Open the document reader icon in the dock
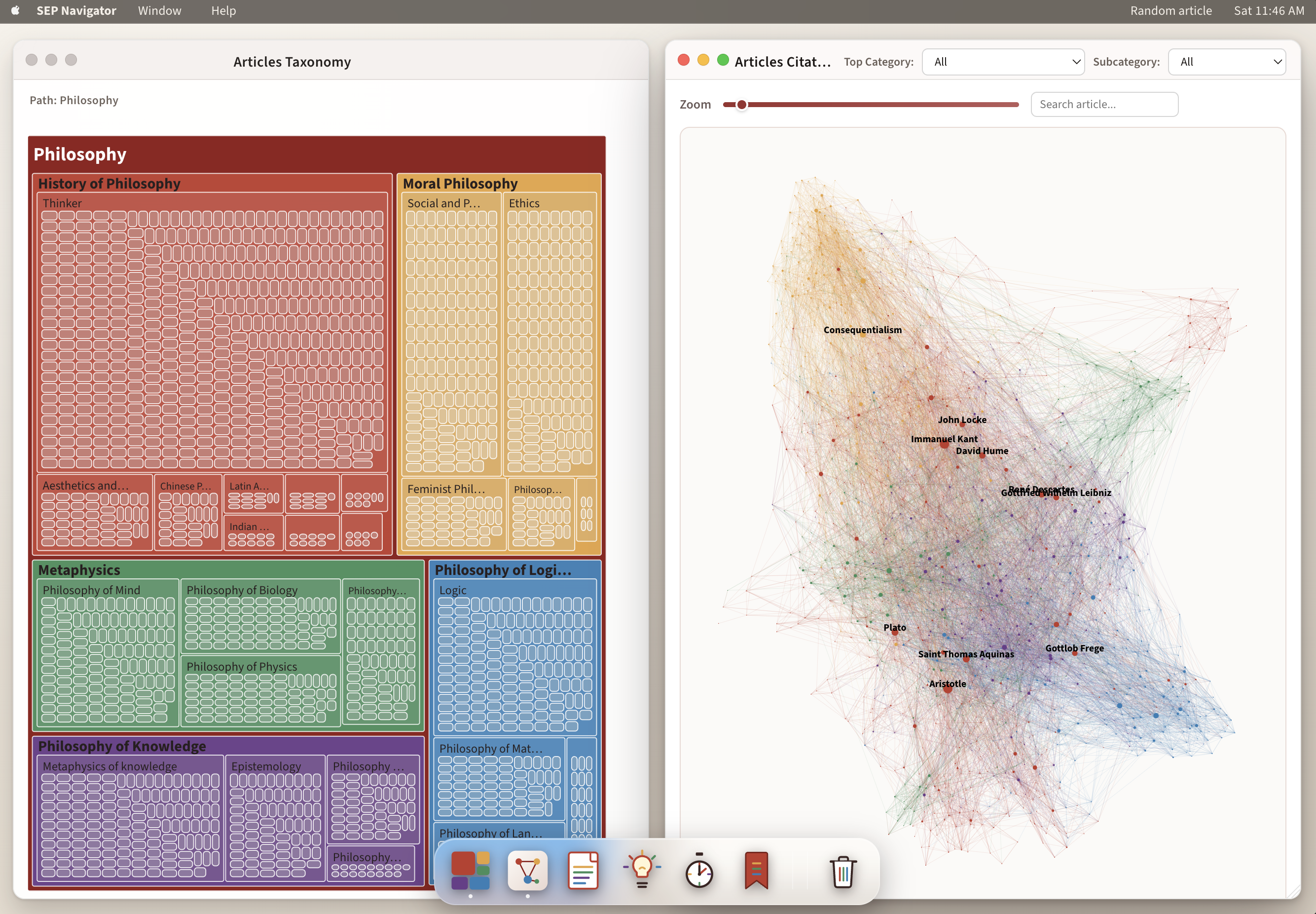Viewport: 1316px width, 914px height. pyautogui.click(x=584, y=870)
